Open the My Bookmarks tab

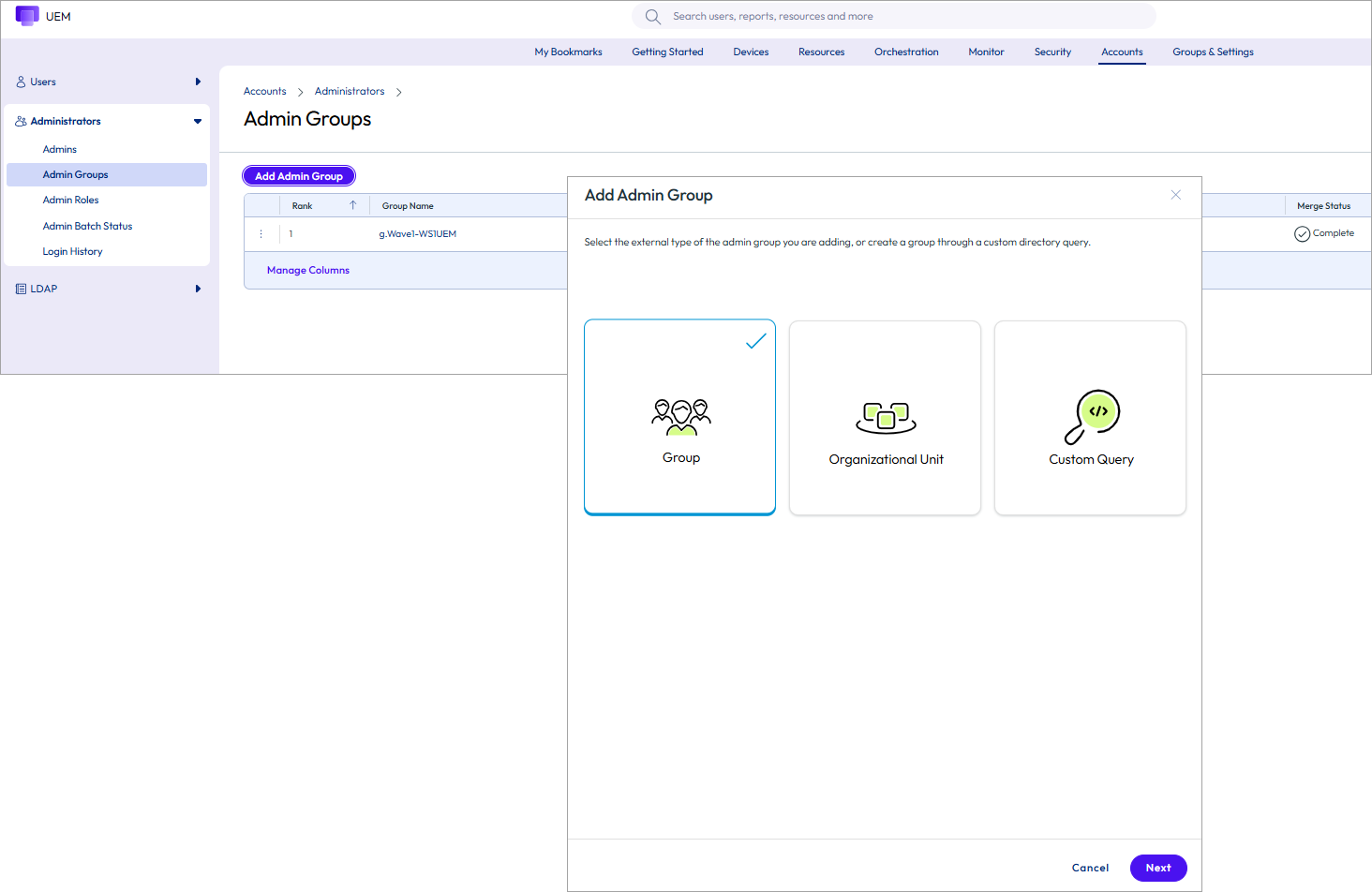click(x=568, y=52)
